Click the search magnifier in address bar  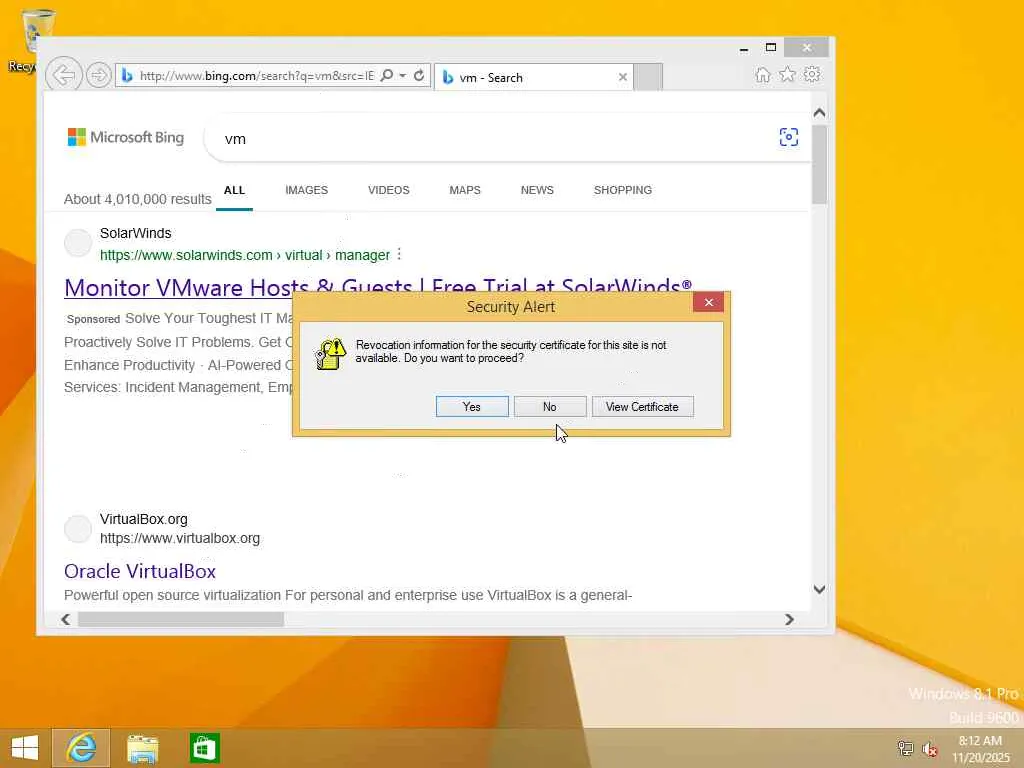[387, 75]
